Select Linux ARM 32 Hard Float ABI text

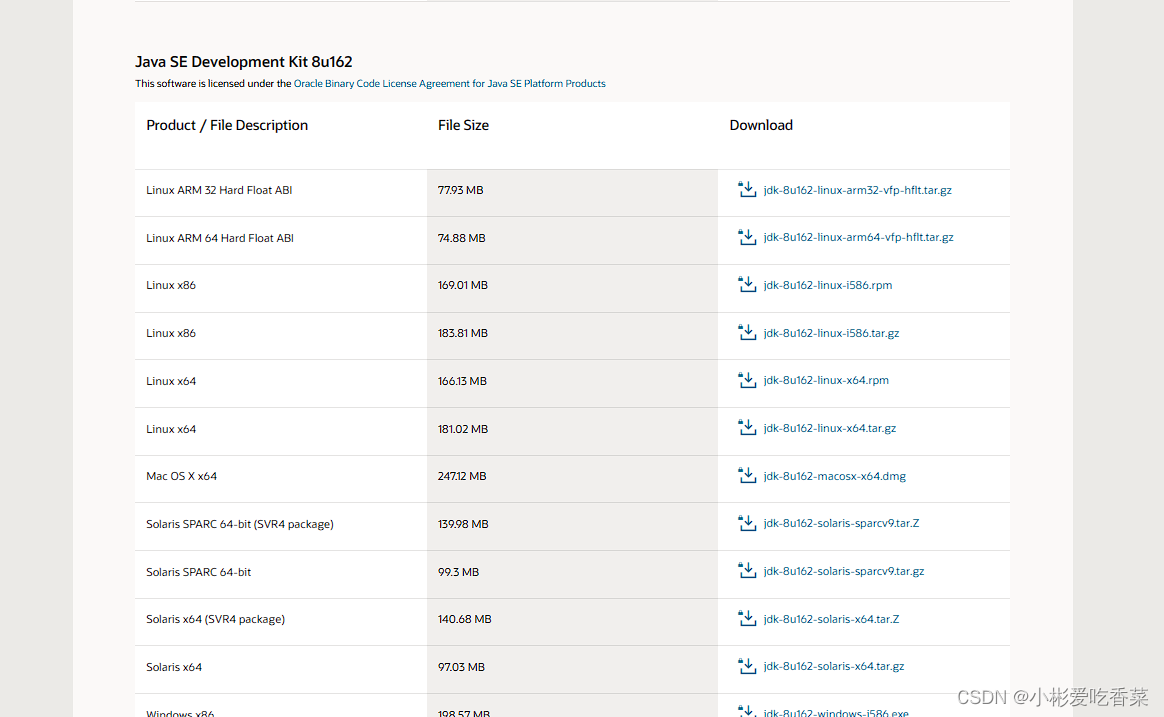[219, 190]
